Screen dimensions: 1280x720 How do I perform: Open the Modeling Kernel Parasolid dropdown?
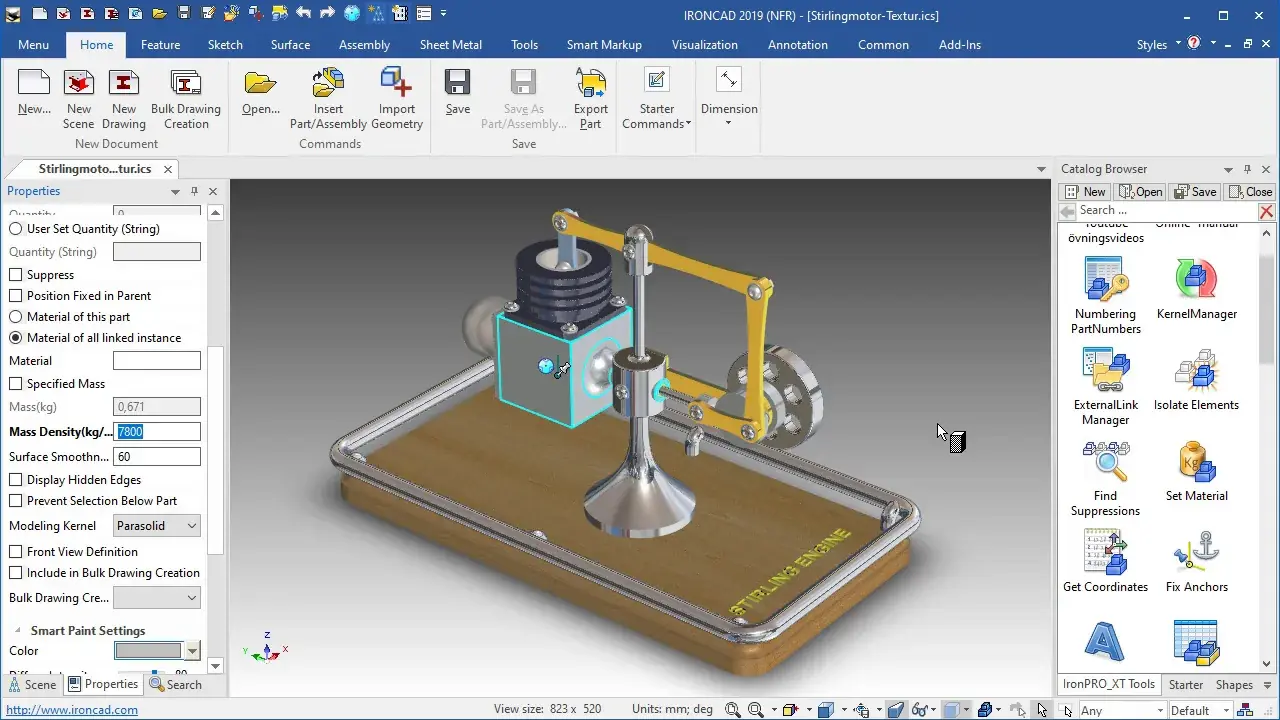pos(157,526)
